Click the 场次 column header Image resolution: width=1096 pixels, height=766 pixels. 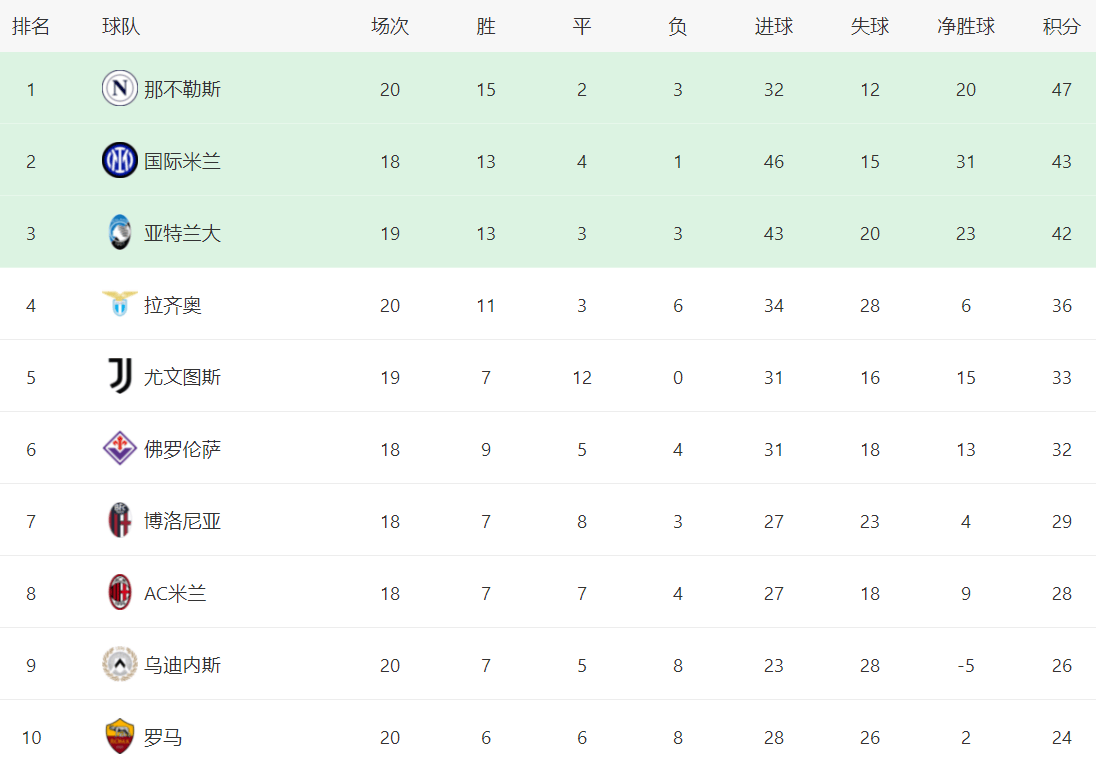pos(390,27)
